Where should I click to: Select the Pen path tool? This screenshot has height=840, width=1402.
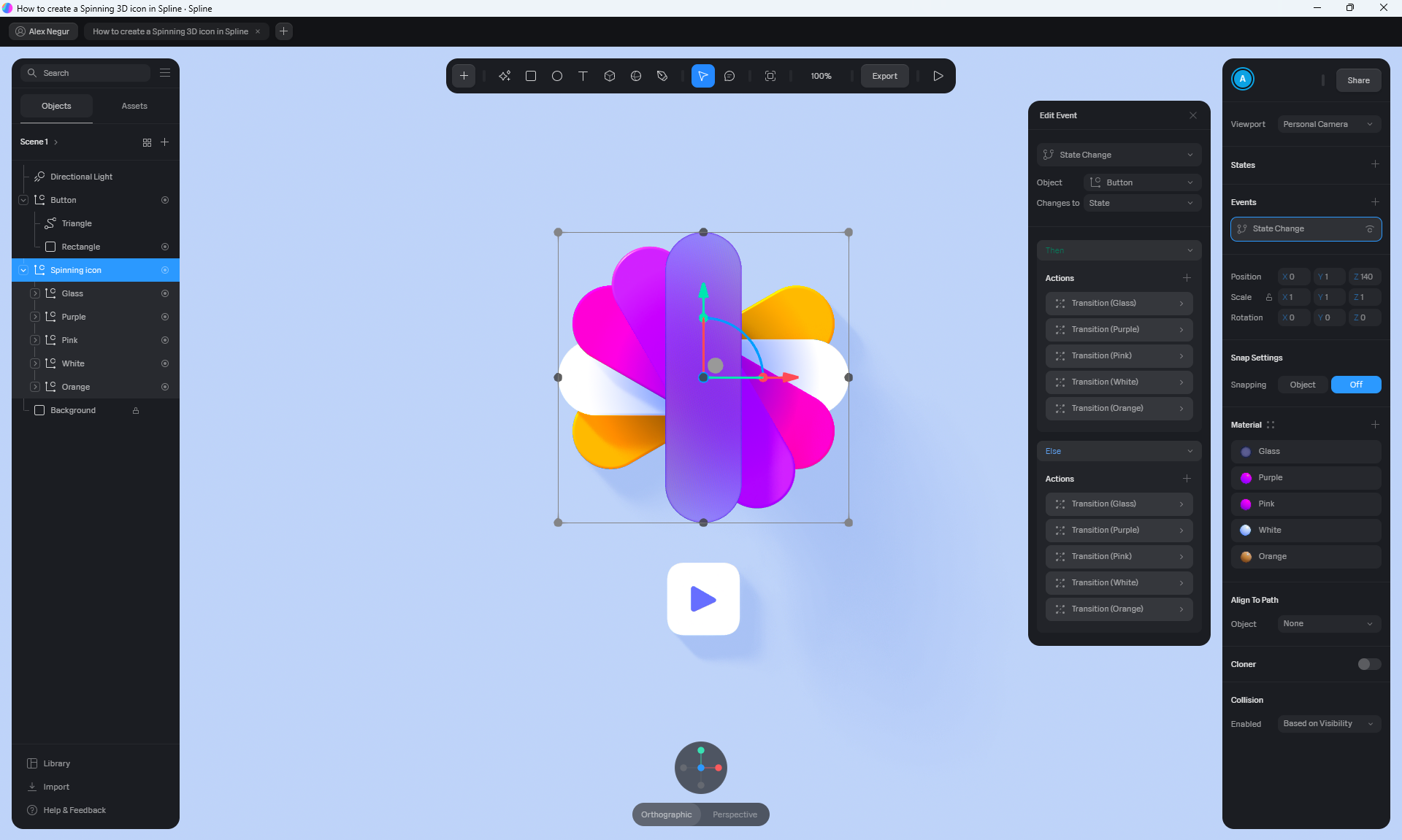tap(662, 76)
